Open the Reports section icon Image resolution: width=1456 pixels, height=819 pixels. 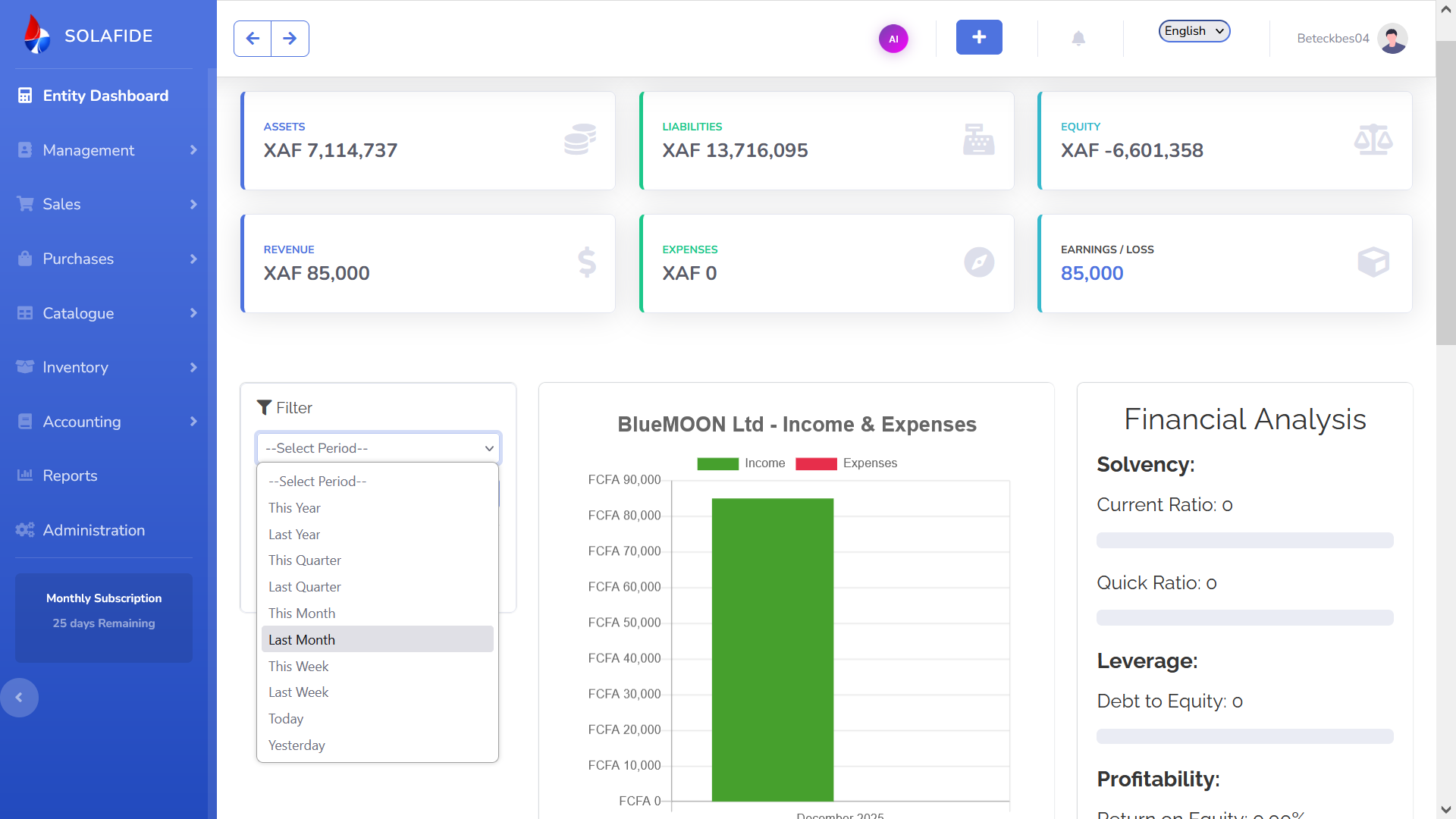click(25, 475)
